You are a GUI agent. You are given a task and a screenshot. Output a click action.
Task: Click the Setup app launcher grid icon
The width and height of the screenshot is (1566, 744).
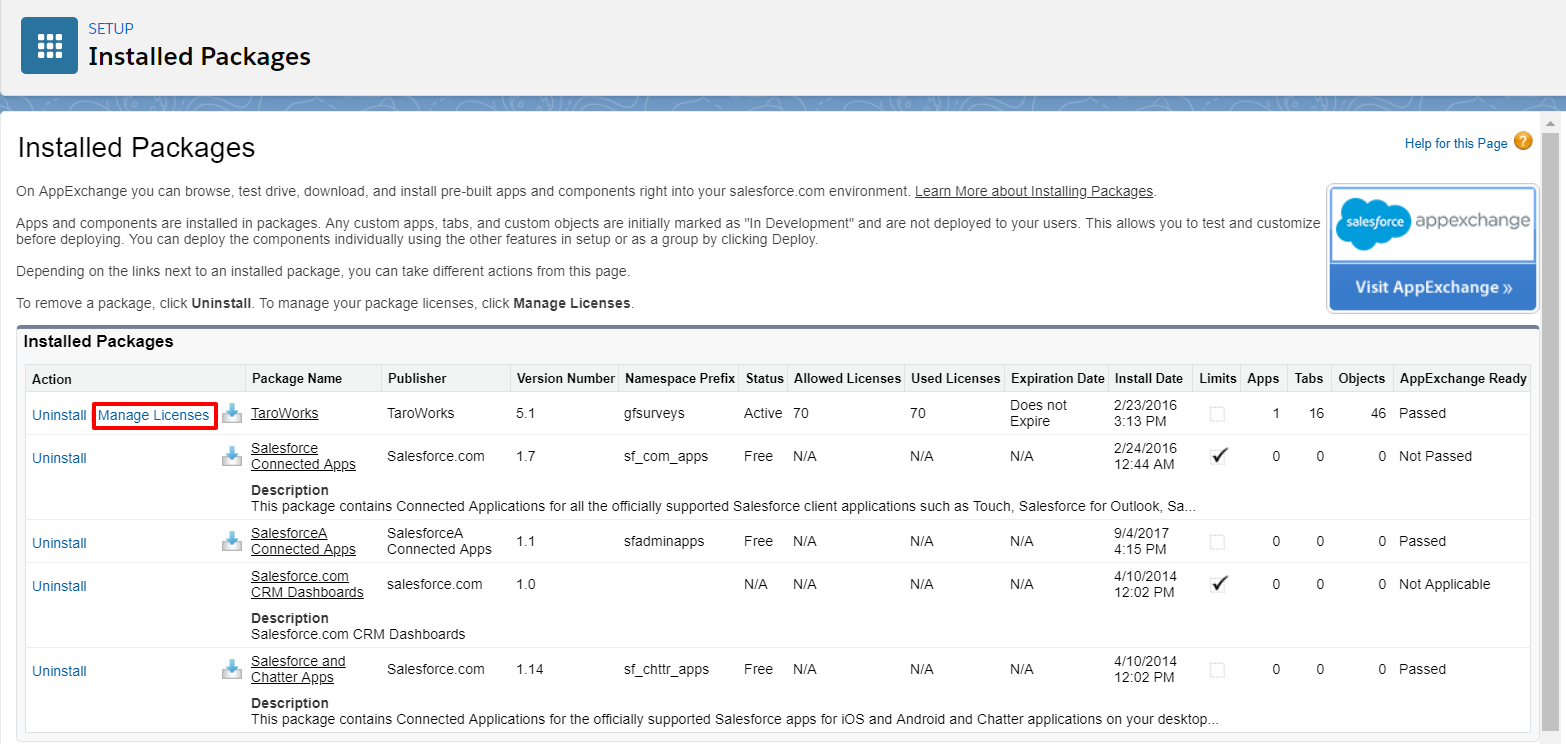[x=49, y=45]
